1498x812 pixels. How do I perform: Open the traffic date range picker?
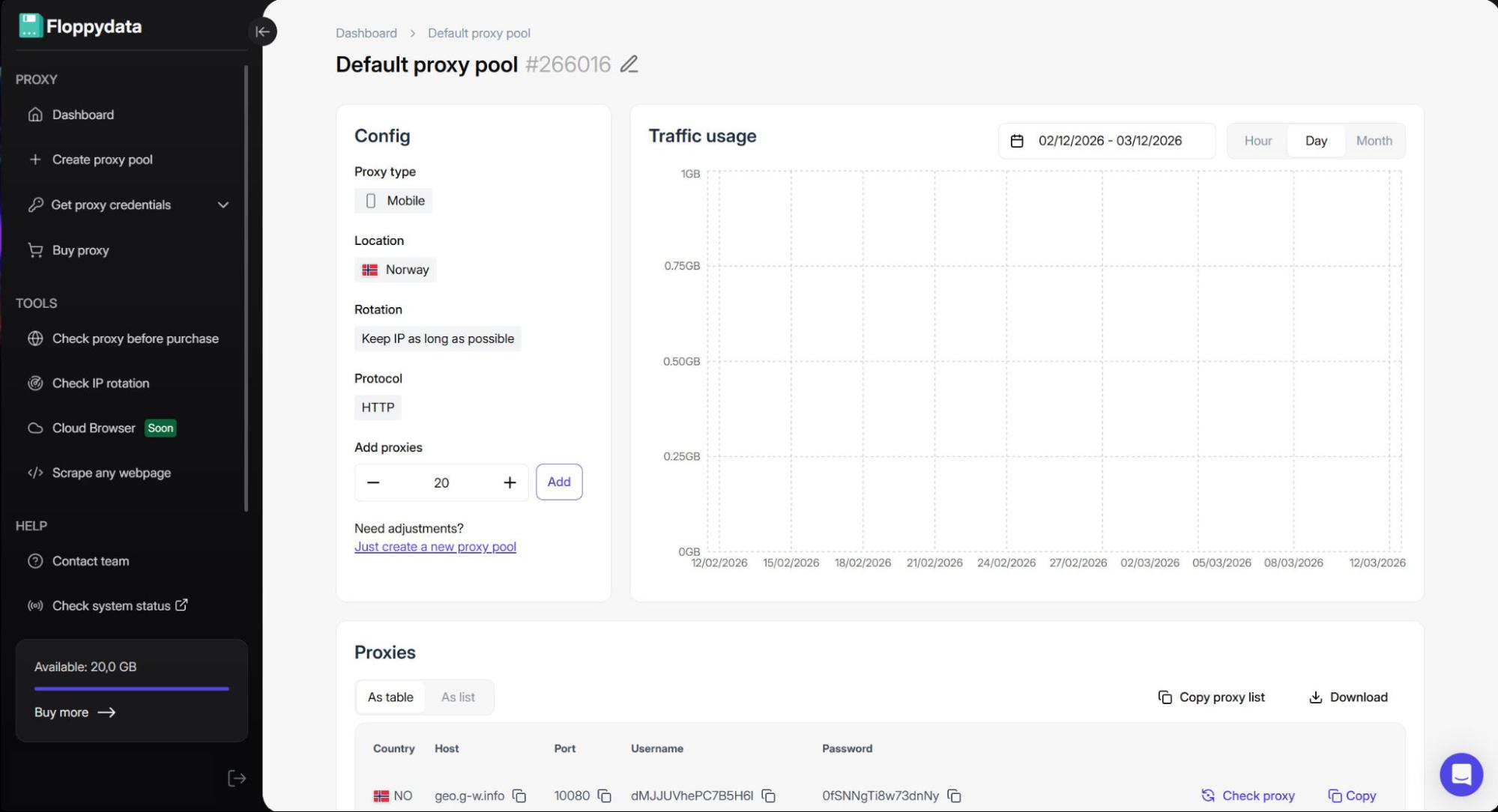1106,141
